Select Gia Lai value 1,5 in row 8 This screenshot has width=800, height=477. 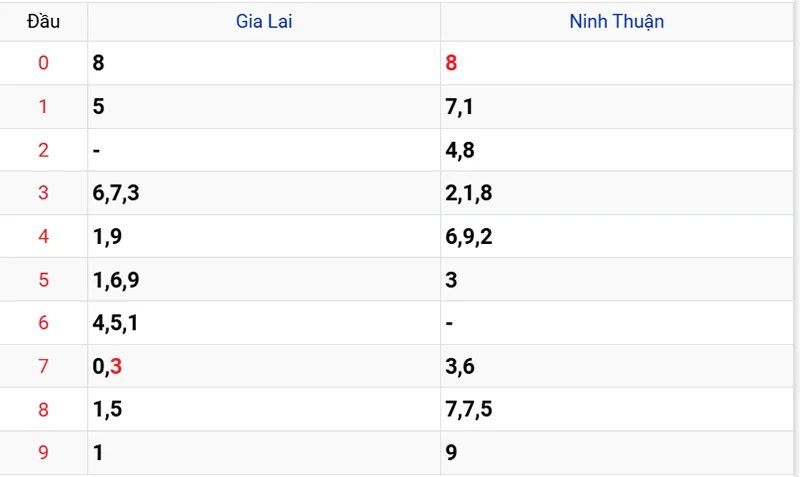pos(107,409)
